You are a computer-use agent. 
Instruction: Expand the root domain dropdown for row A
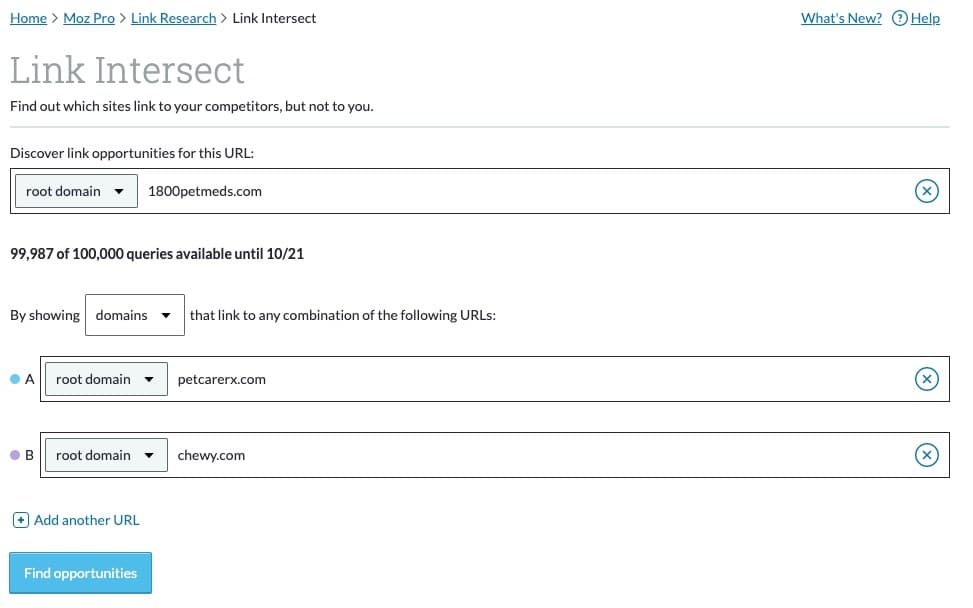pos(106,379)
